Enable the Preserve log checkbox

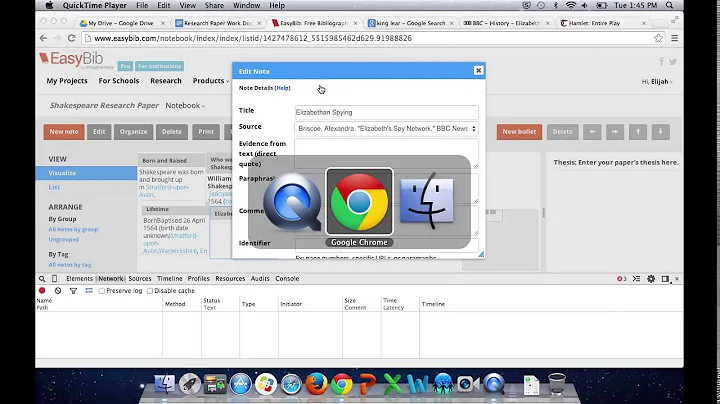102,291
